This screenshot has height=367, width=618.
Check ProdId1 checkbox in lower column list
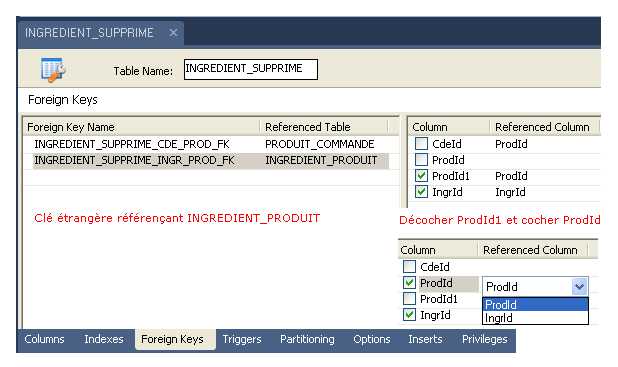click(x=410, y=299)
